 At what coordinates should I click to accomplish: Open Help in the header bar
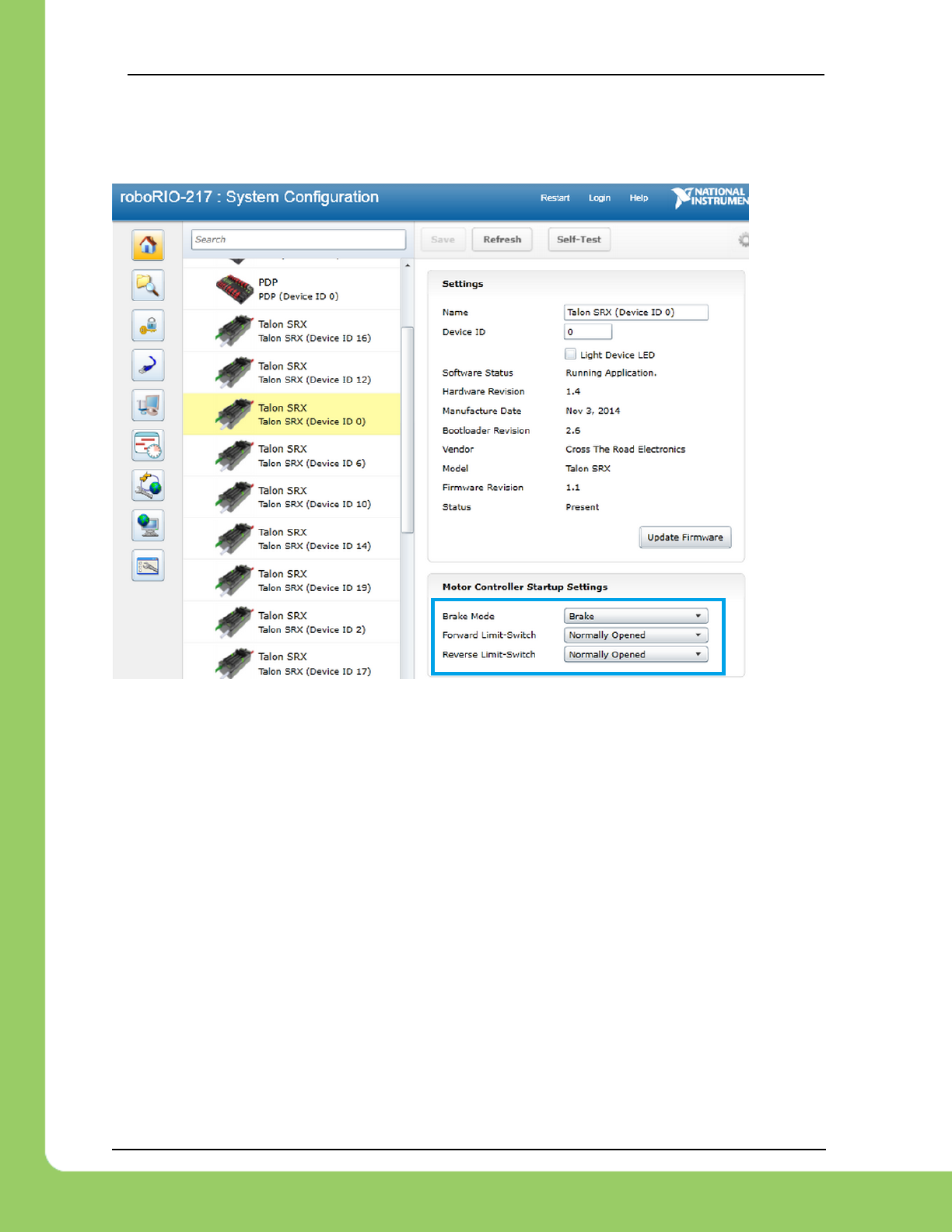point(639,198)
